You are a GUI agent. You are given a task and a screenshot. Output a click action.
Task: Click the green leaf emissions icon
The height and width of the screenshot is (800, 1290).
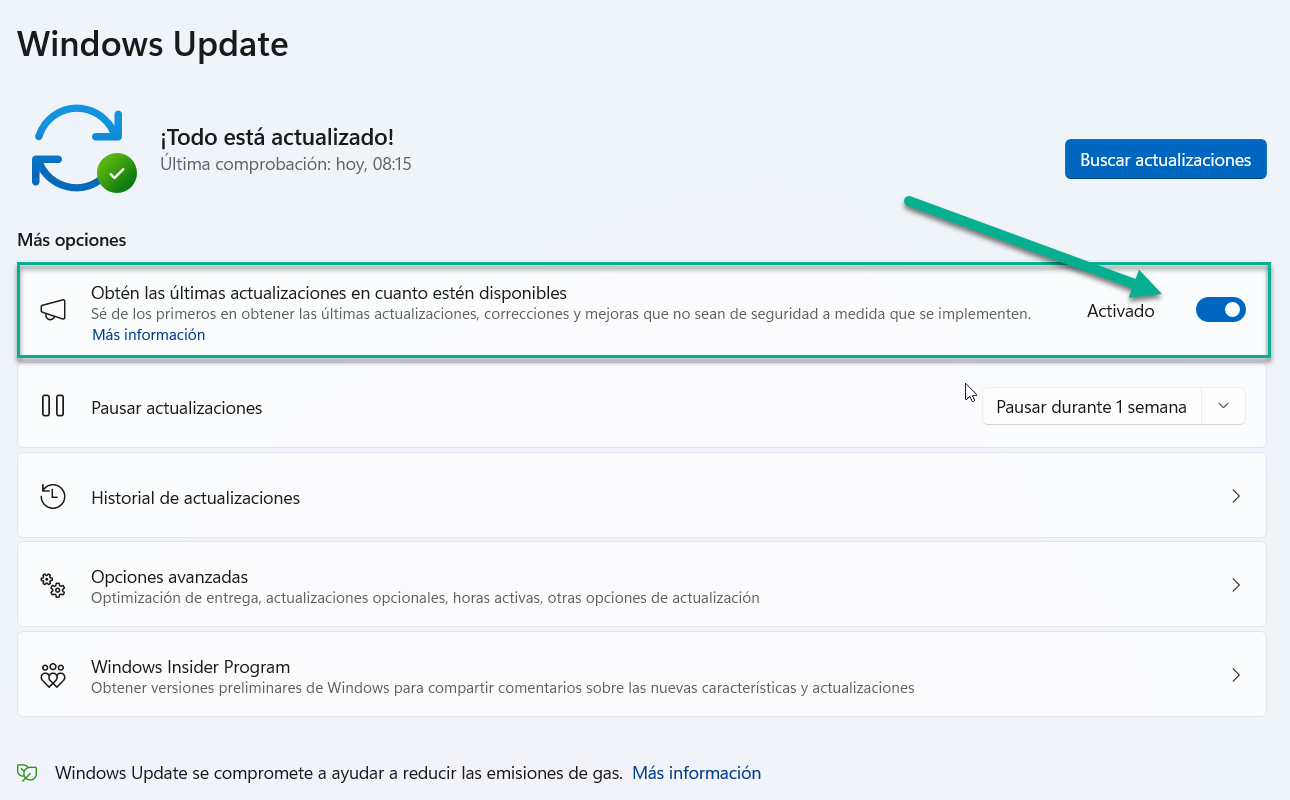28,773
